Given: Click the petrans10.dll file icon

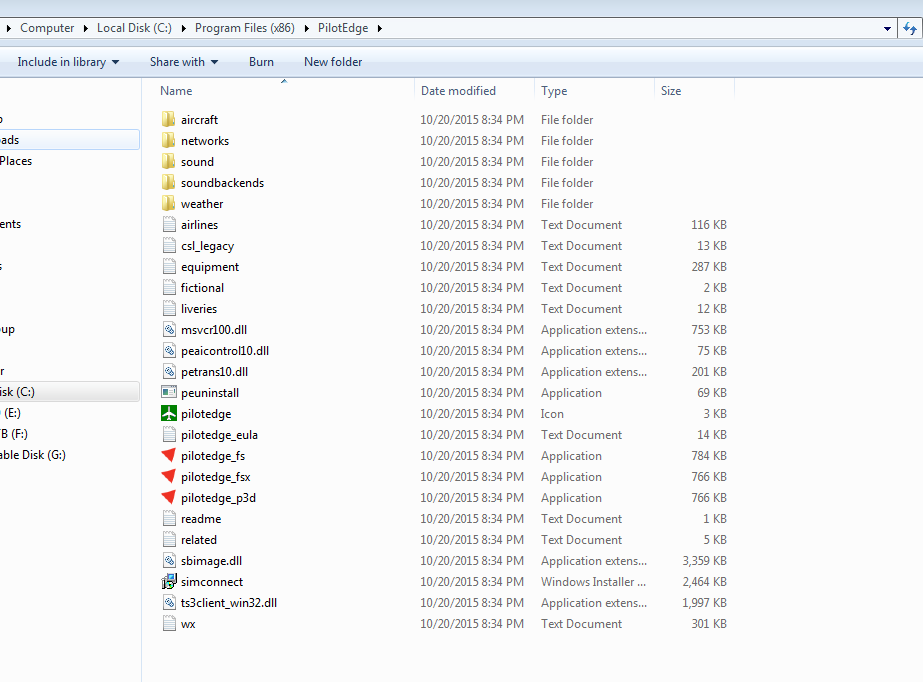Looking at the screenshot, I should click(169, 371).
